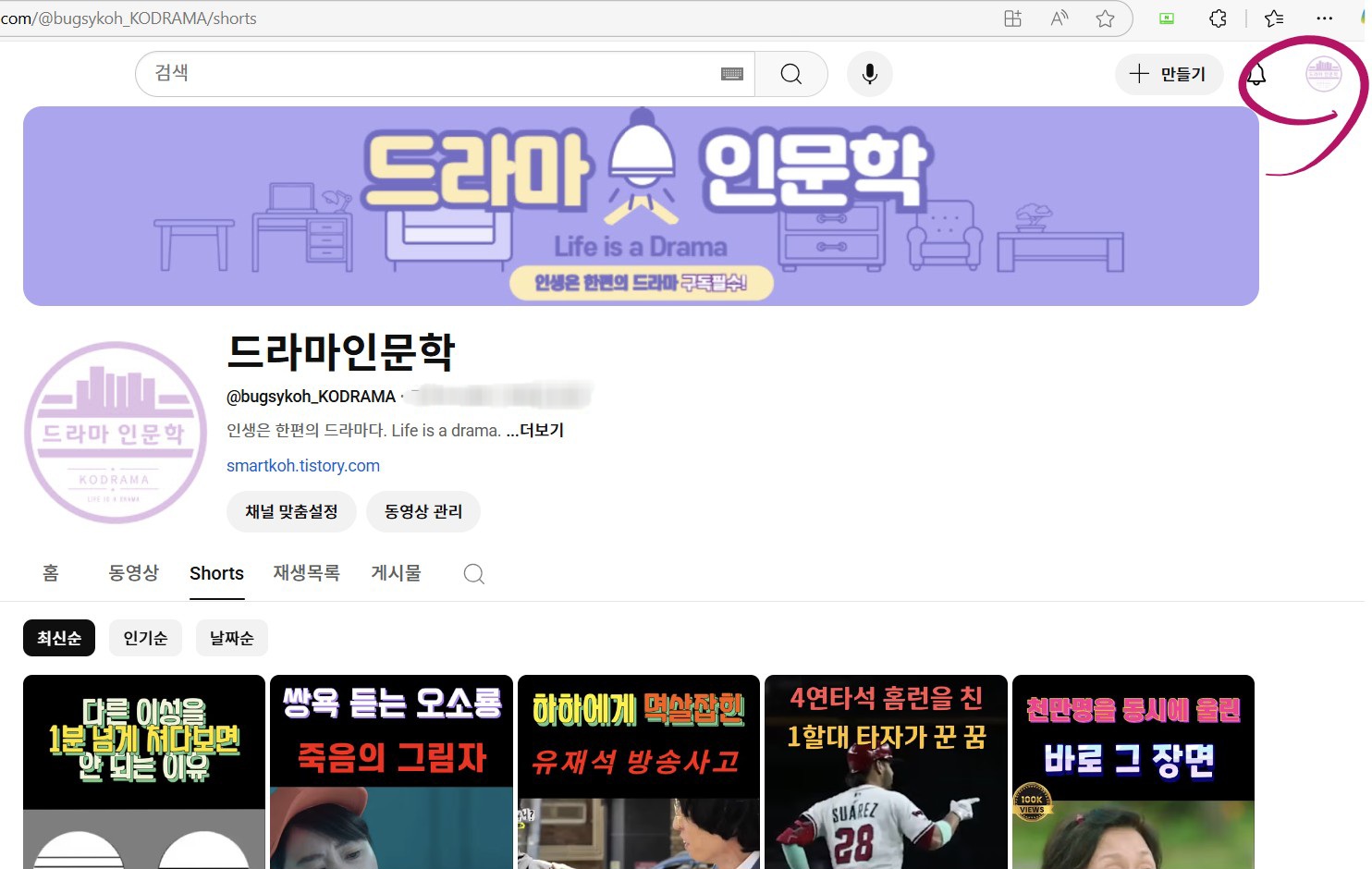
Task: Click the channel name 드라마인문학
Action: 341,351
